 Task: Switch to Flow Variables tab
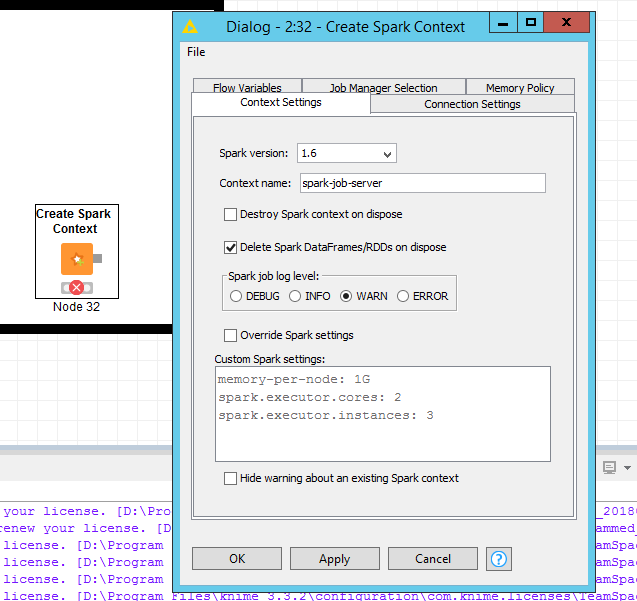[247, 87]
